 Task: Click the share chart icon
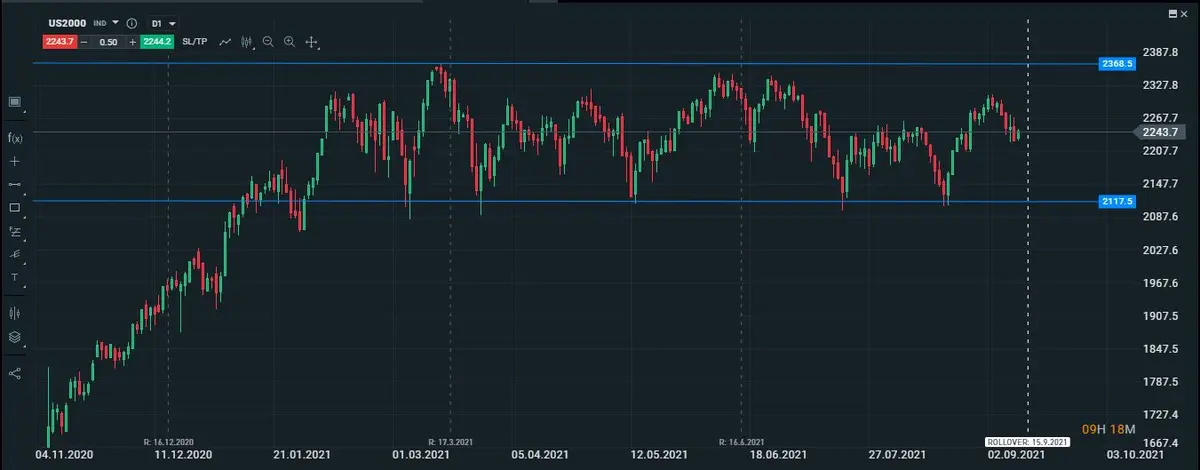pos(15,373)
